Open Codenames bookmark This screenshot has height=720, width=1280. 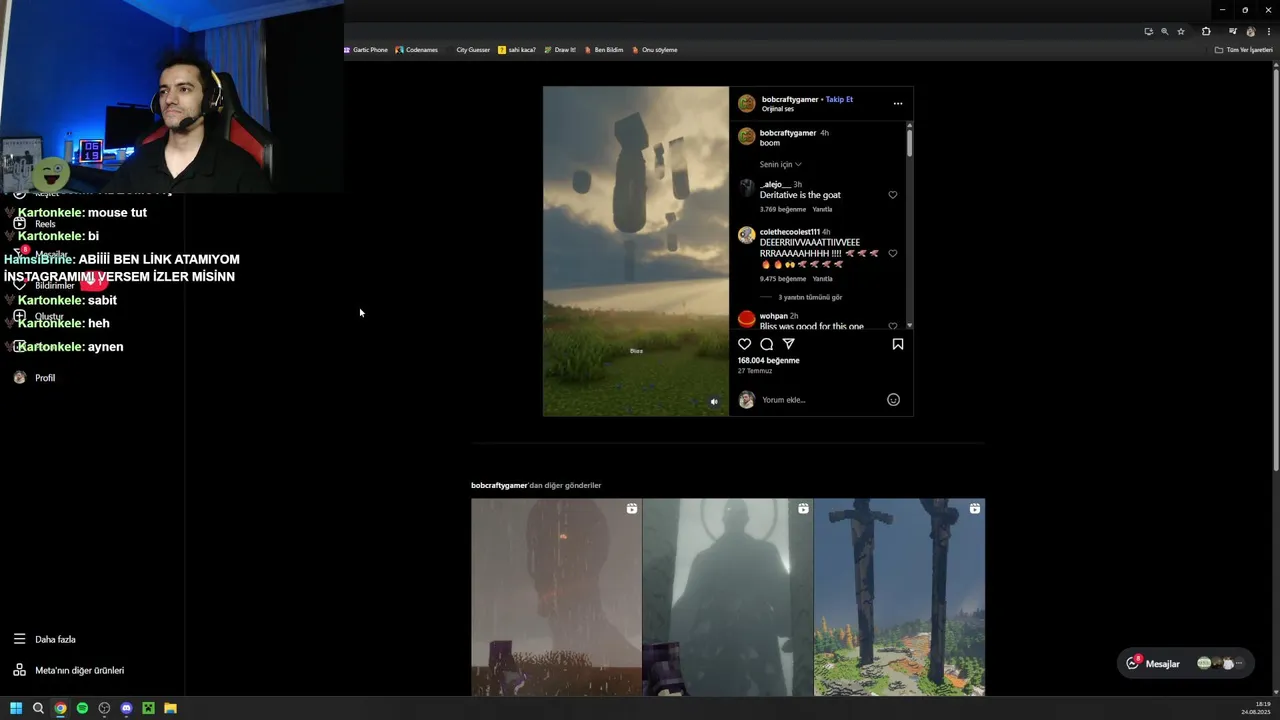coord(417,49)
